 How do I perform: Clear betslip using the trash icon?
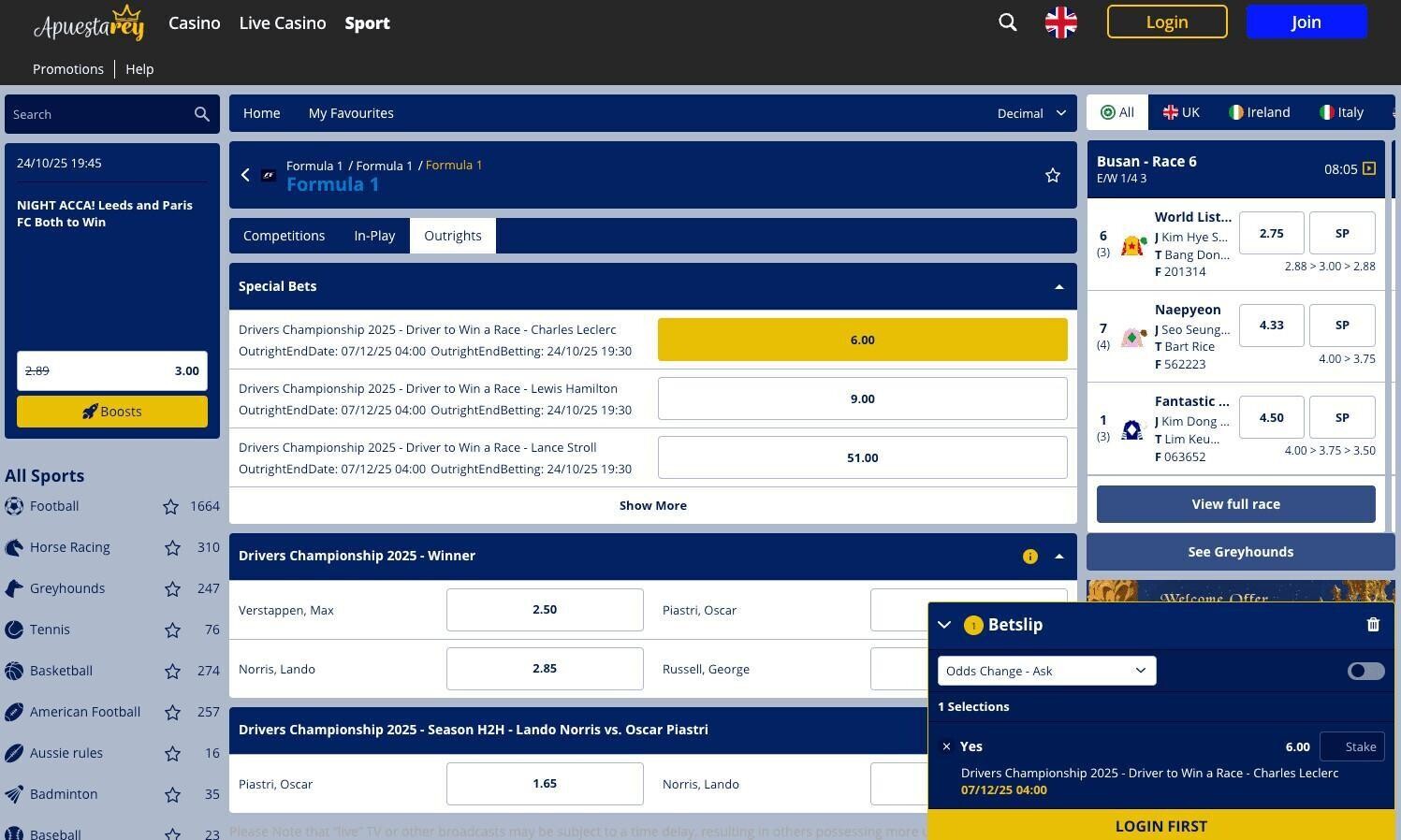pyautogui.click(x=1372, y=625)
